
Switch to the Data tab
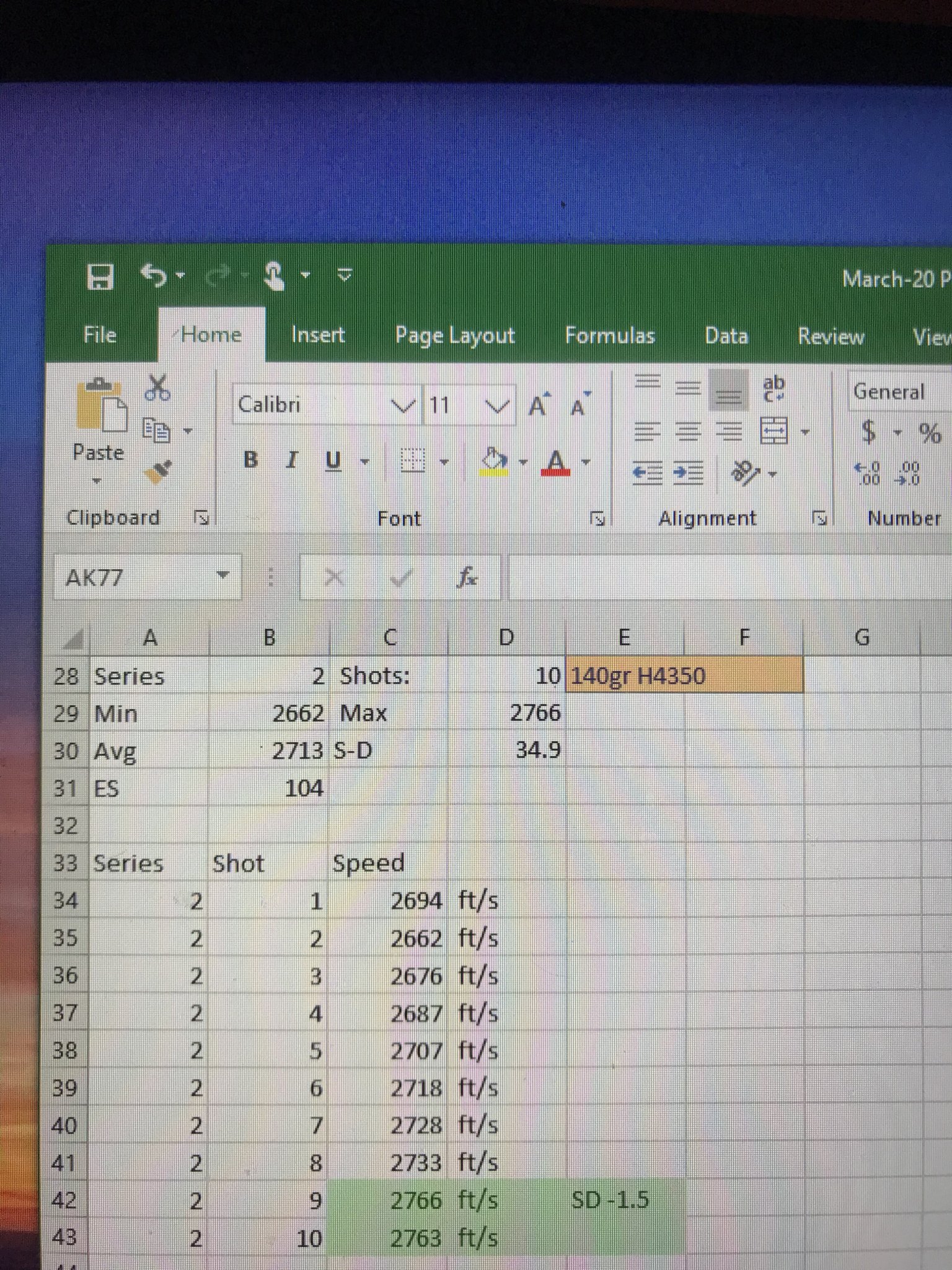tap(726, 335)
